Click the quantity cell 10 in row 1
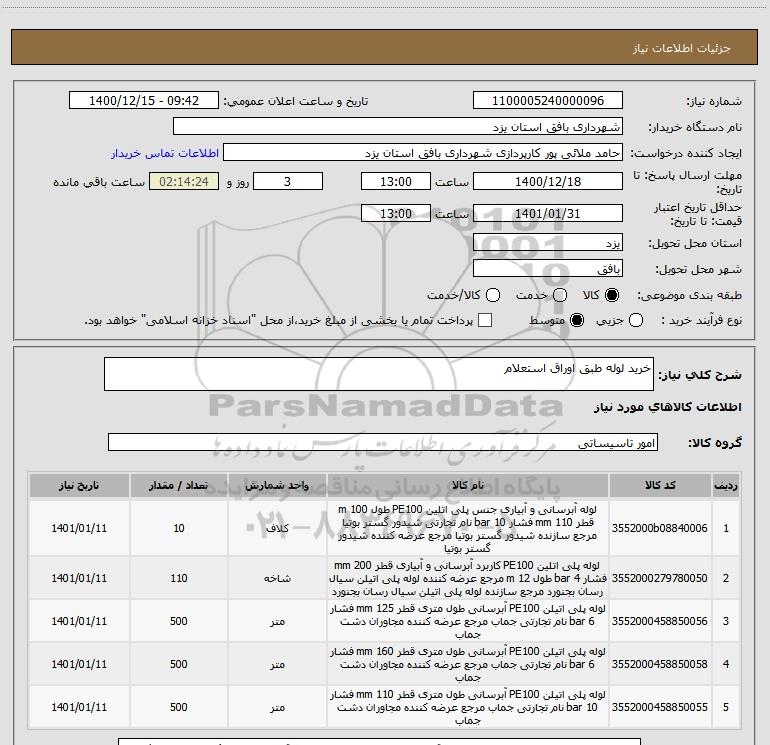Screen dimensions: 770x745 coord(179,528)
